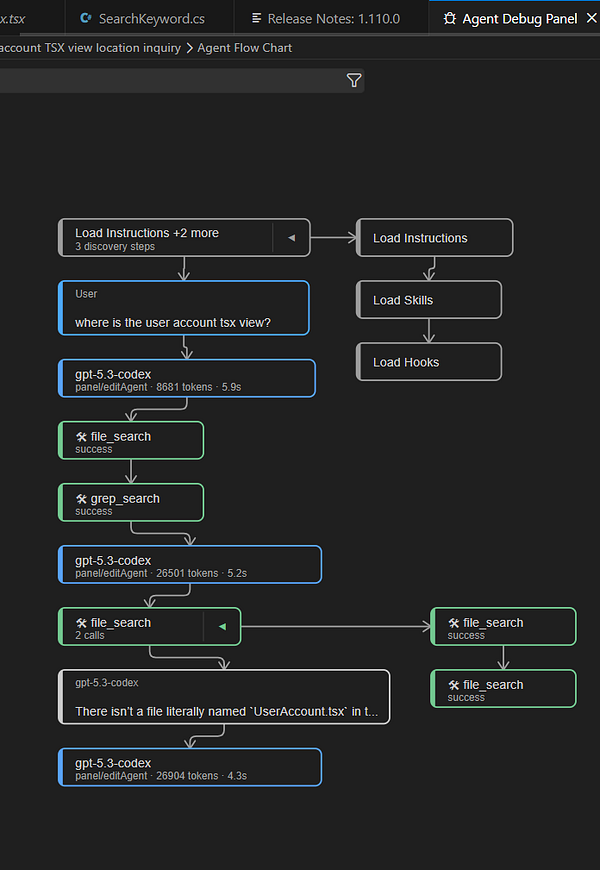Select the right-side Load Instructions node
Image resolution: width=600 pixels, height=870 pixels.
click(x=435, y=238)
